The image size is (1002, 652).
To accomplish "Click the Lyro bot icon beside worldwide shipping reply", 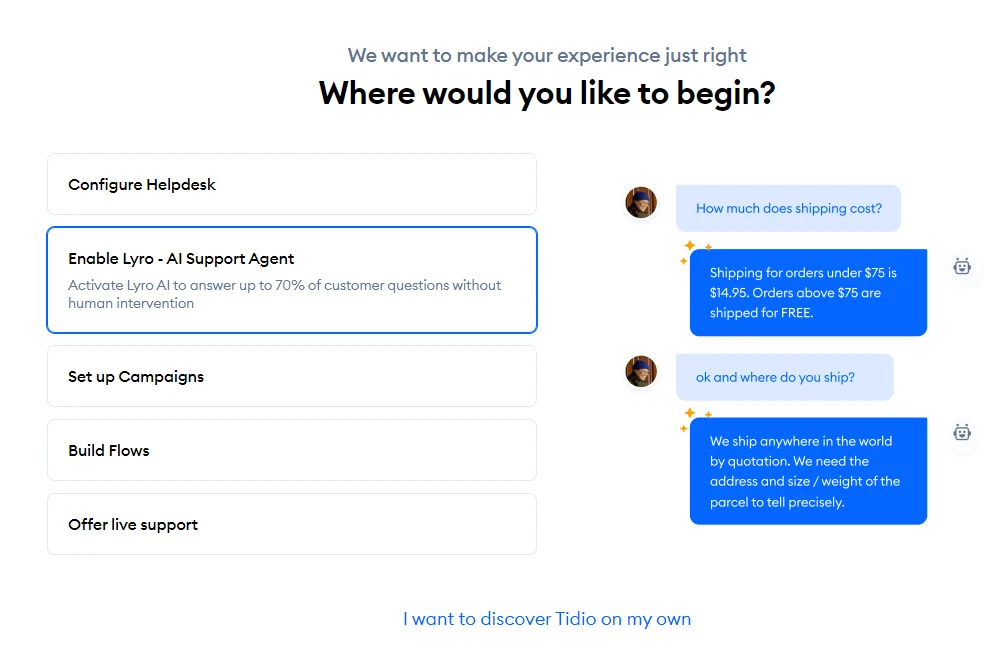I will pyautogui.click(x=962, y=432).
